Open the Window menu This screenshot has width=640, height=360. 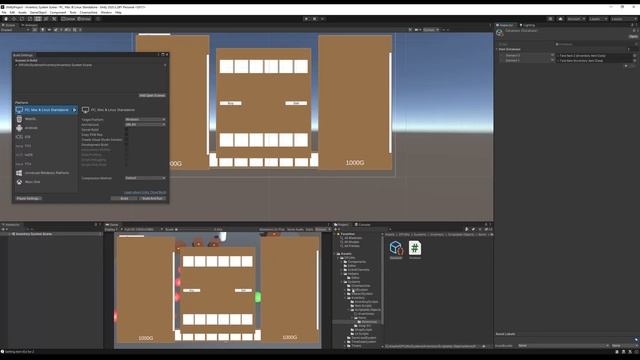pos(106,13)
